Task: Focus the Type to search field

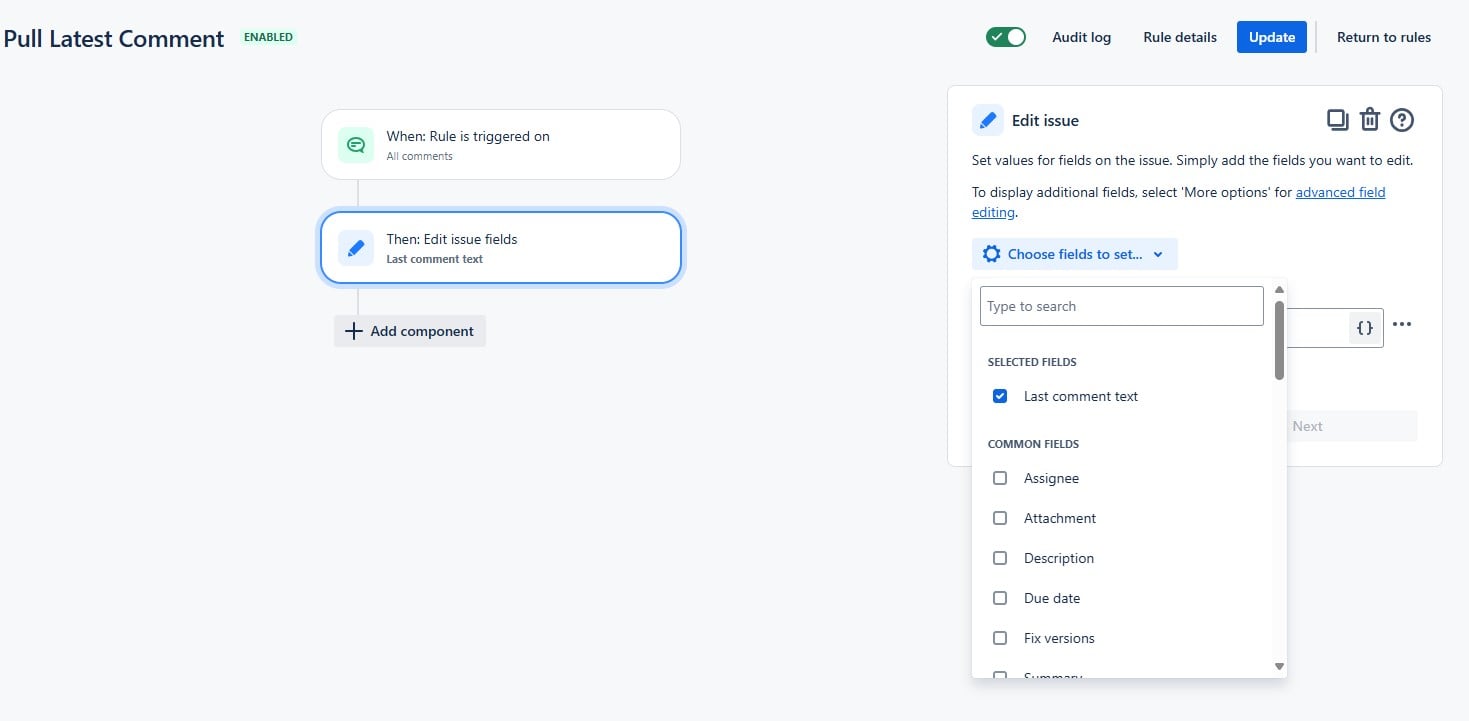Action: point(1122,306)
